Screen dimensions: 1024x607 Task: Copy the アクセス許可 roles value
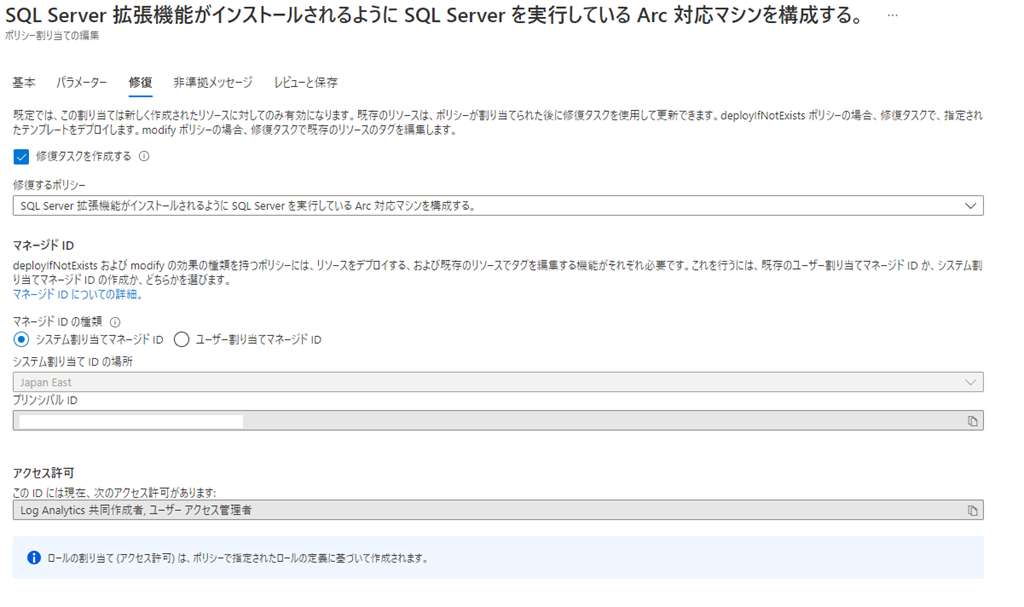[972, 510]
